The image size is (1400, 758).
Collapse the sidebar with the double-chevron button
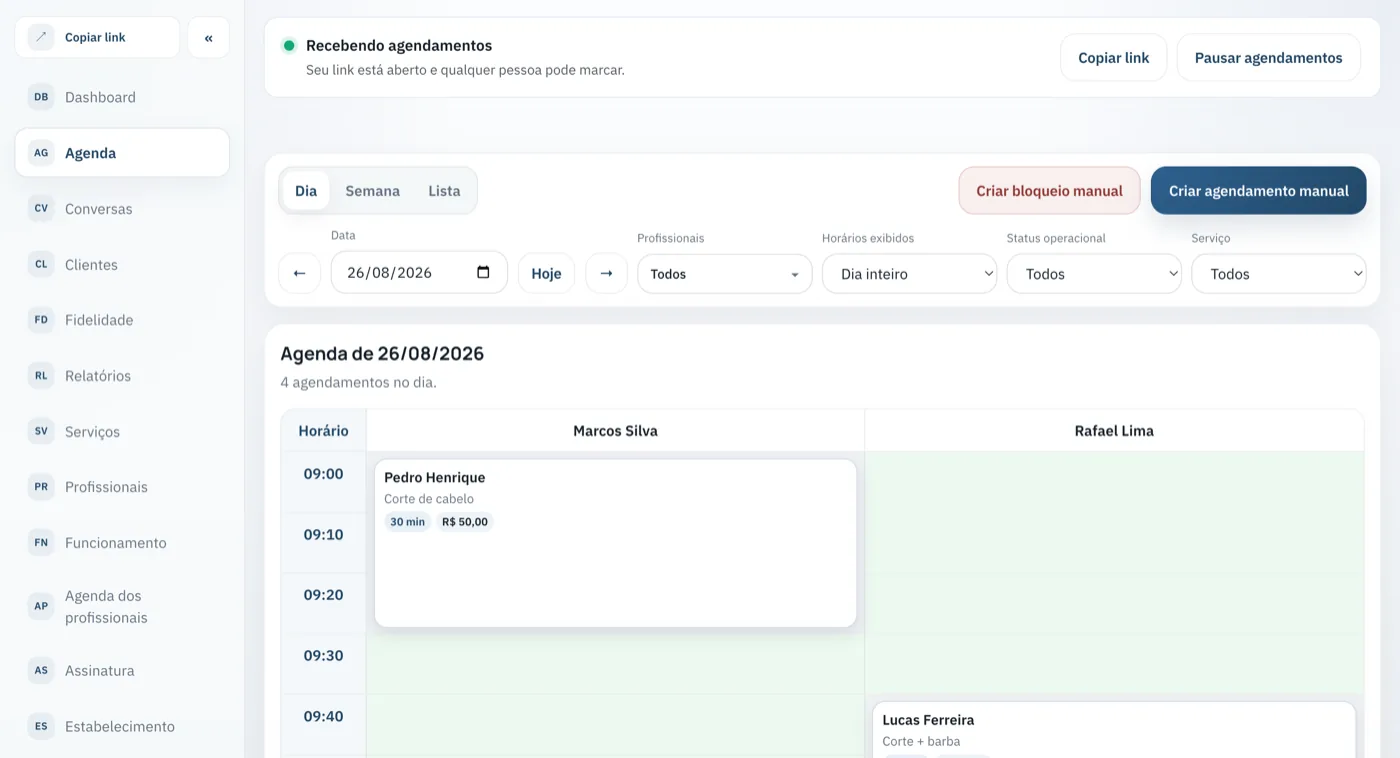[x=208, y=38]
